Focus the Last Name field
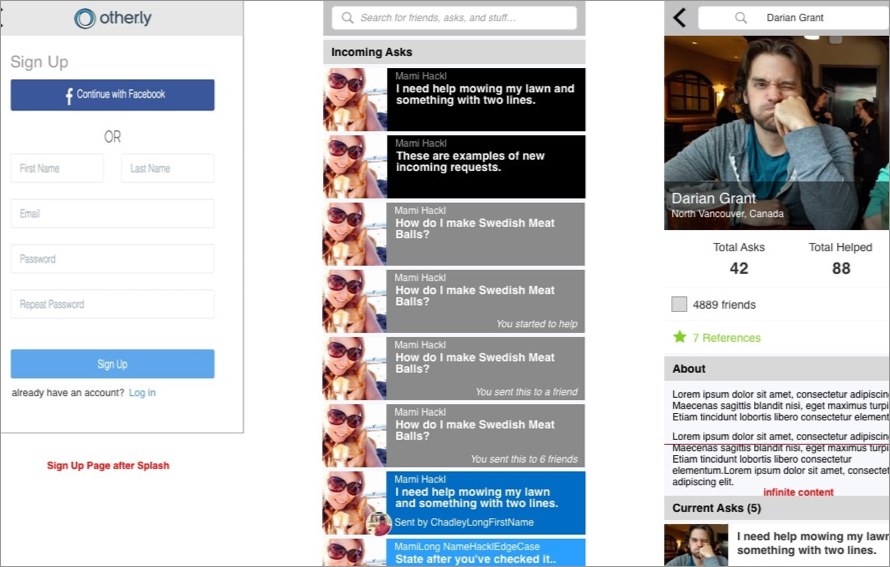Image resolution: width=890 pixels, height=567 pixels. (167, 168)
